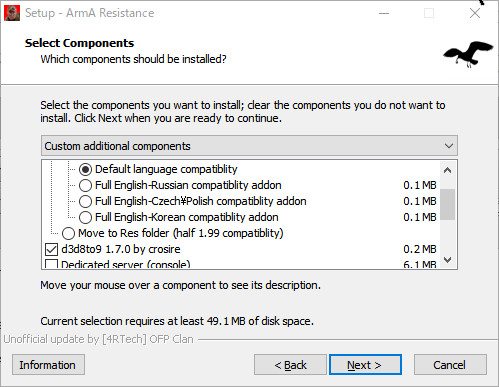Select Move to Res folder option
The width and height of the screenshot is (499, 387).
(x=68, y=233)
